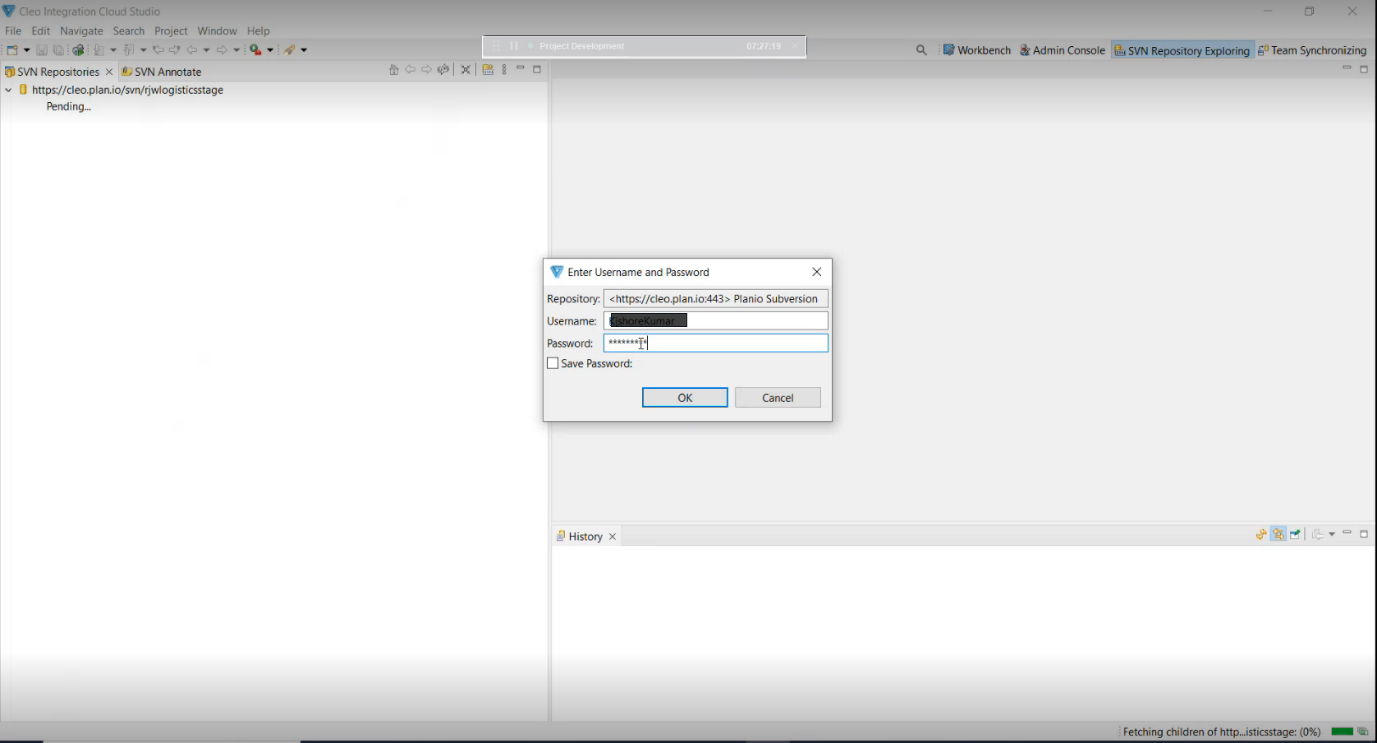
Task: Click the Repository field in the dialog
Action: pos(716,299)
